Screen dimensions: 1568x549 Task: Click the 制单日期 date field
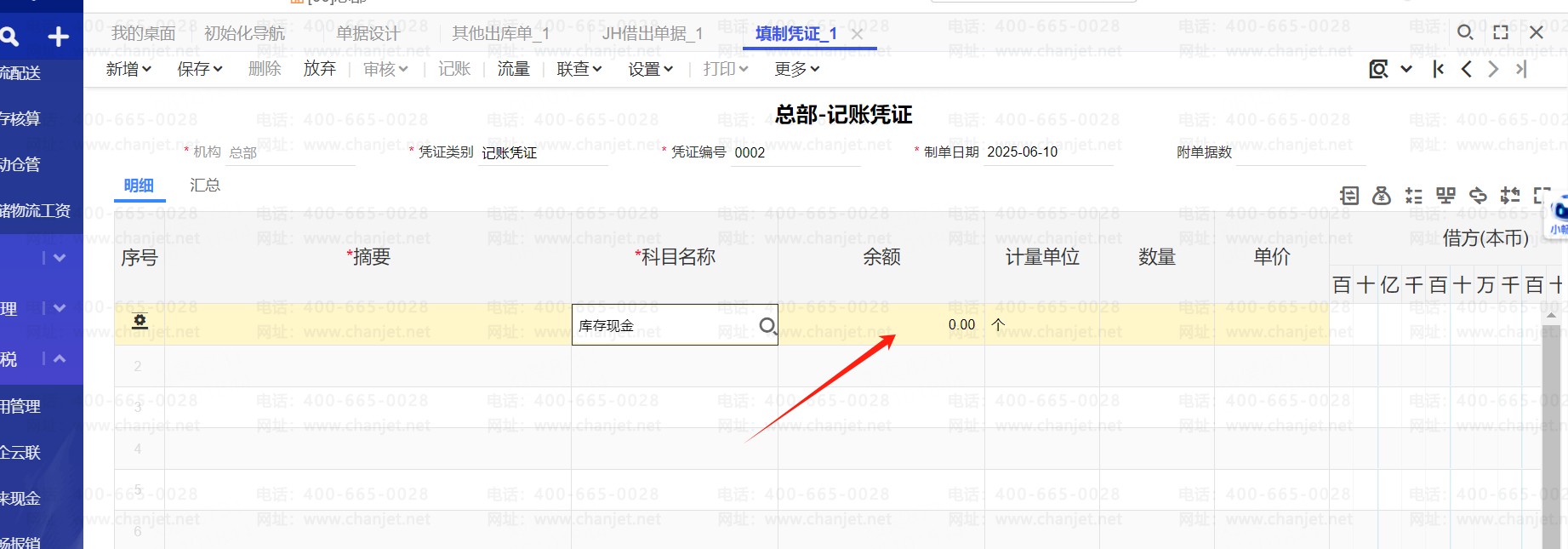[1046, 152]
